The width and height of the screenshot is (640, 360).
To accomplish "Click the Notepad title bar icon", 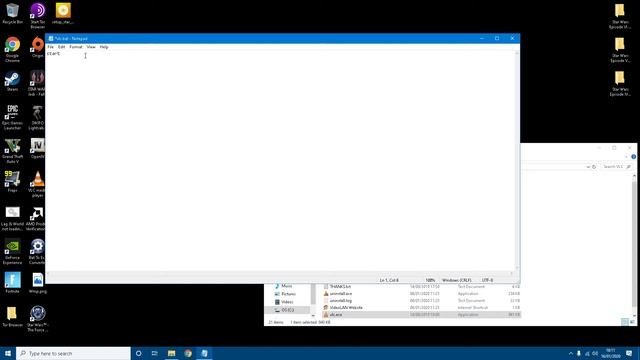I will click(51, 38).
